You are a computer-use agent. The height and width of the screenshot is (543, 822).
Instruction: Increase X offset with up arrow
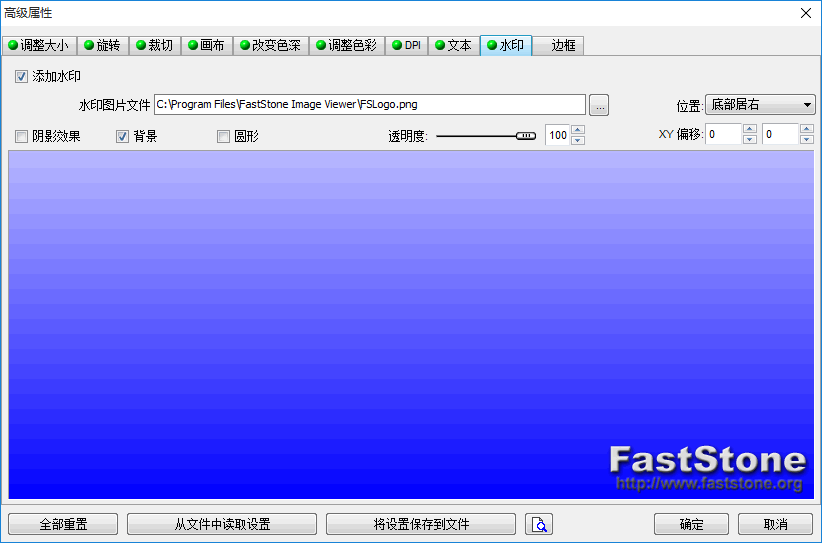(x=750, y=129)
